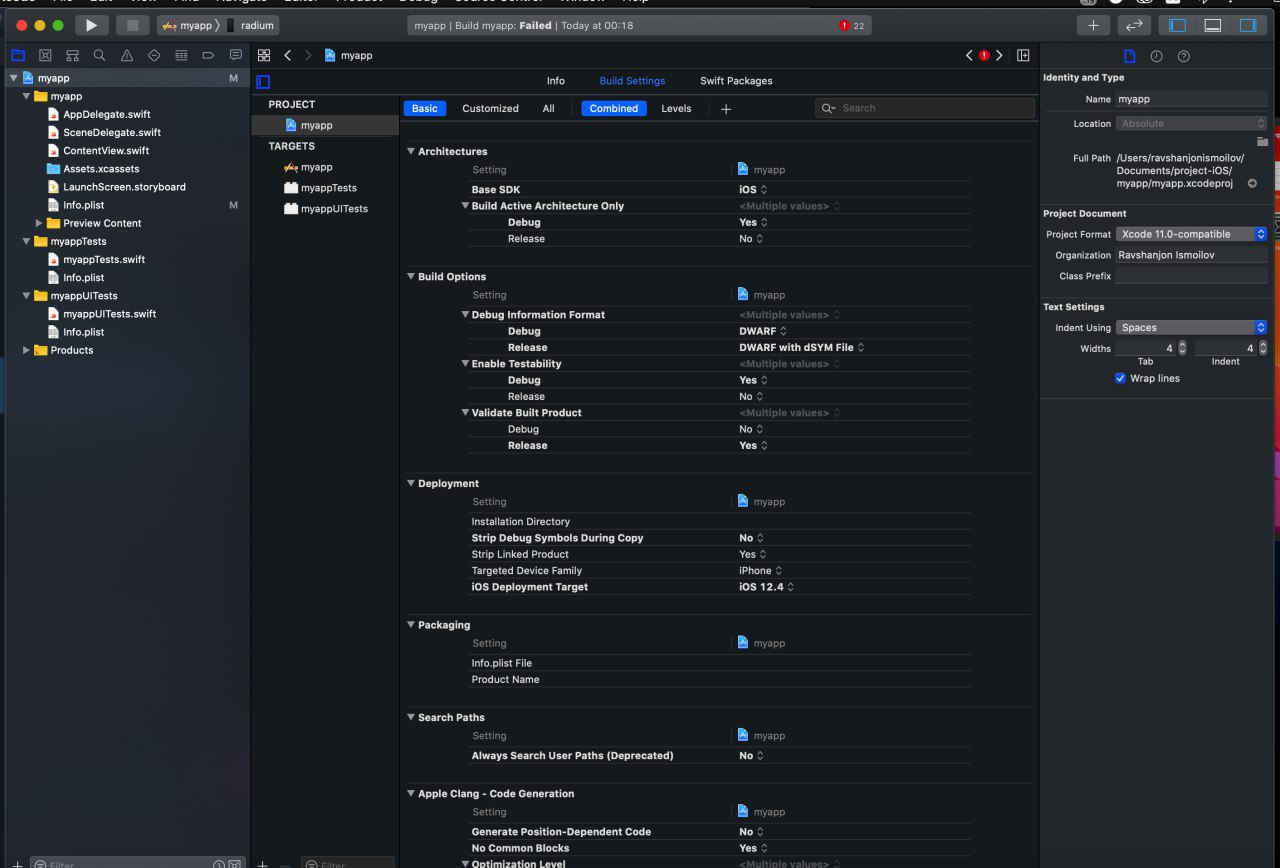The width and height of the screenshot is (1280, 868).
Task: Click the Class Prefix field
Action: tap(1191, 276)
